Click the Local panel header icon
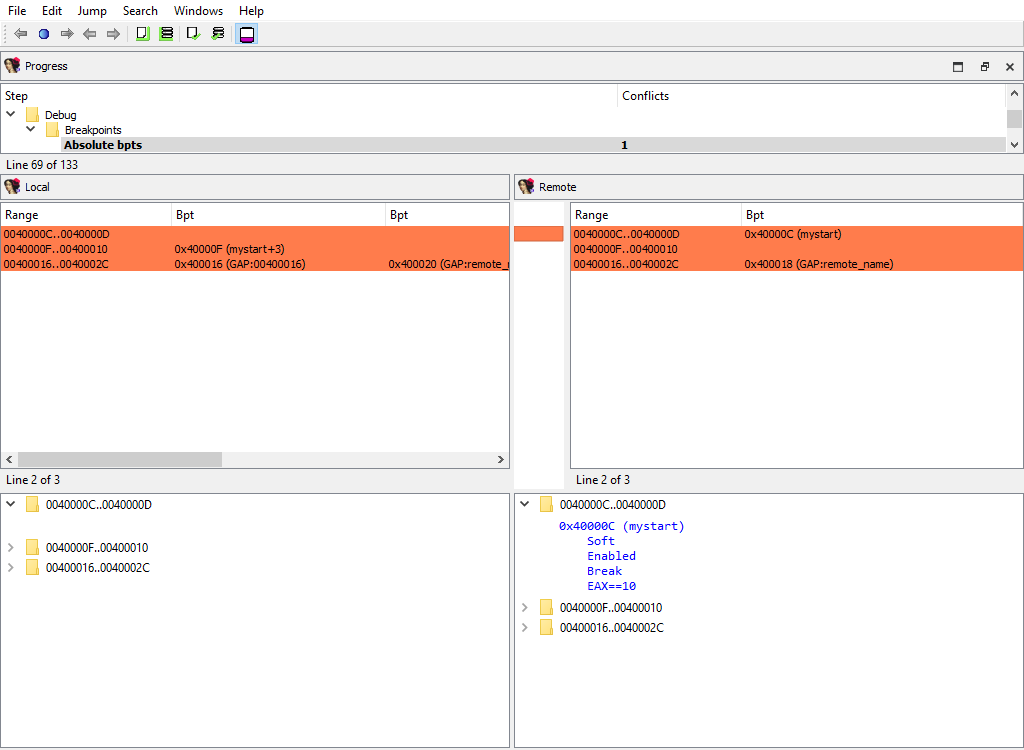Viewport: 1024px width, 750px height. pos(12,187)
